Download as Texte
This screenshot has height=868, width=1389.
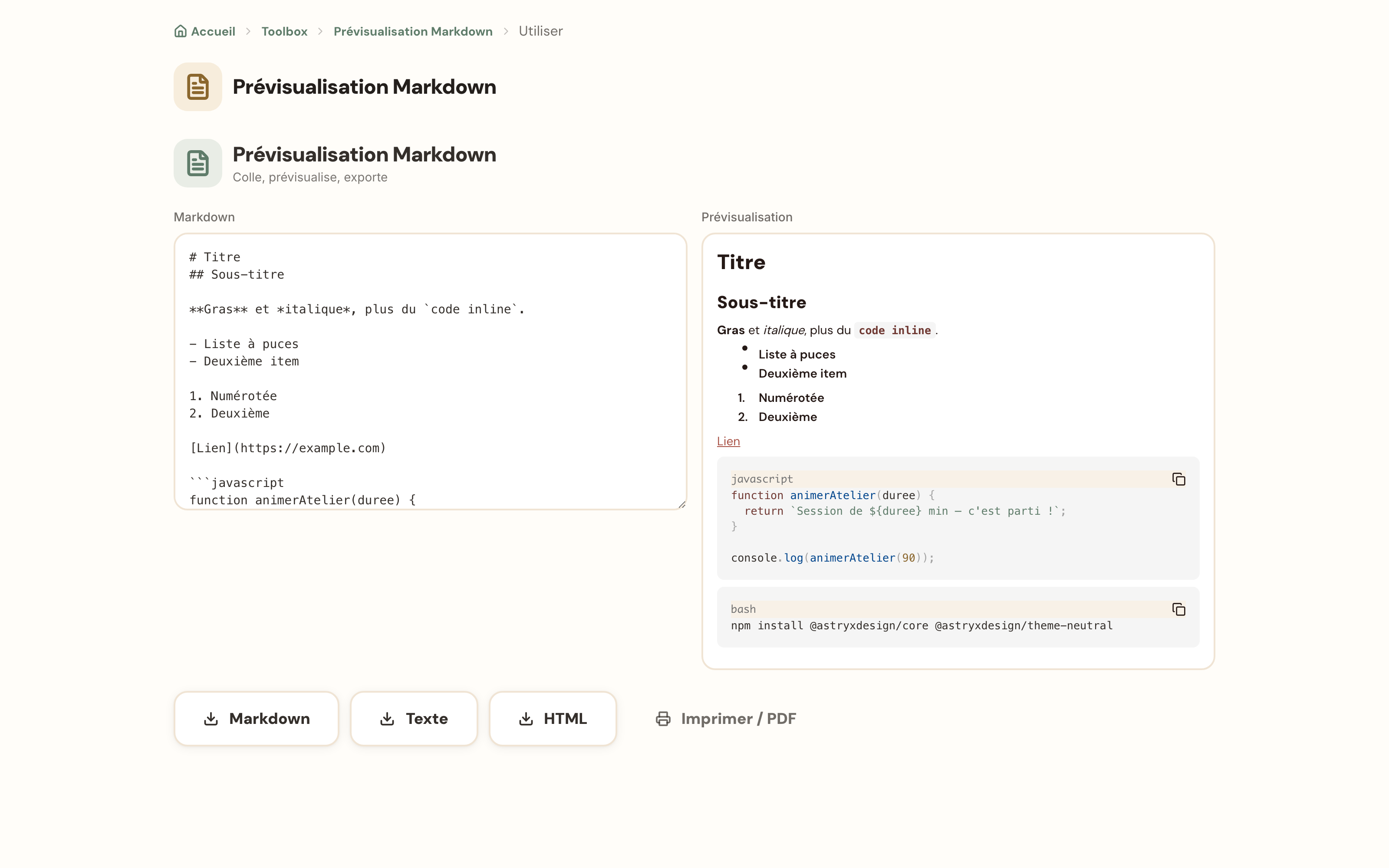click(x=414, y=719)
